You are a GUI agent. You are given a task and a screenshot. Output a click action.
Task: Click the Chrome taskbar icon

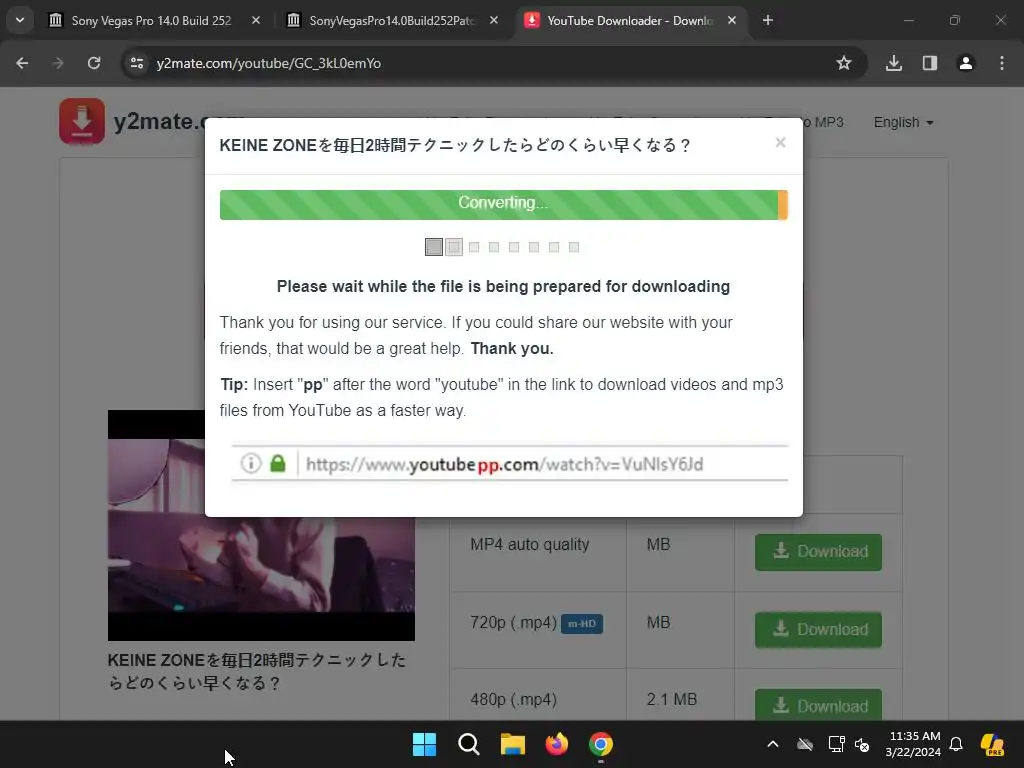(x=601, y=744)
